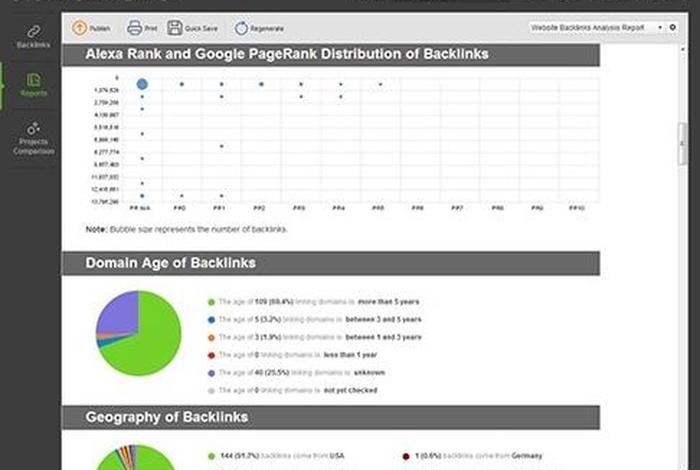The width and height of the screenshot is (700, 470).
Task: Print the report using the Print button
Action: (142, 28)
